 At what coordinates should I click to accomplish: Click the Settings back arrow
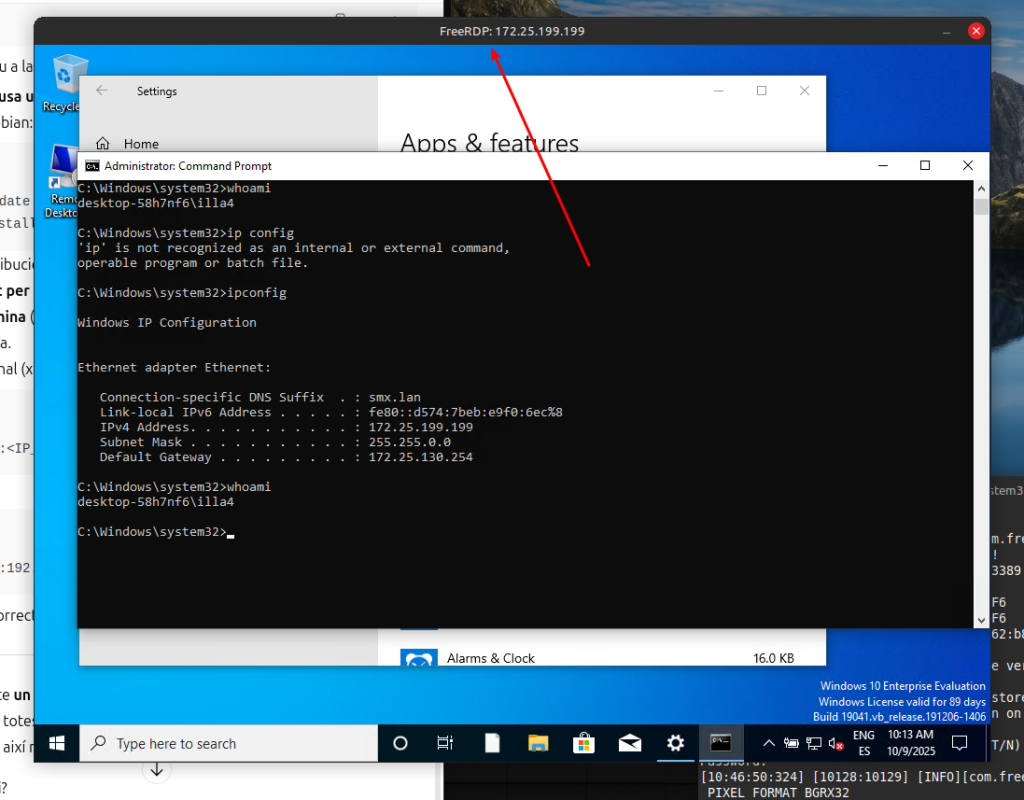(101, 91)
